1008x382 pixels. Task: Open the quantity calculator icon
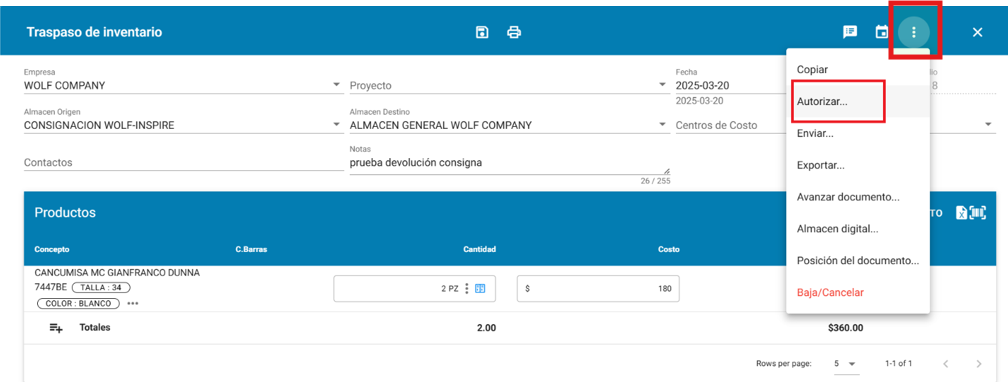tap(480, 289)
